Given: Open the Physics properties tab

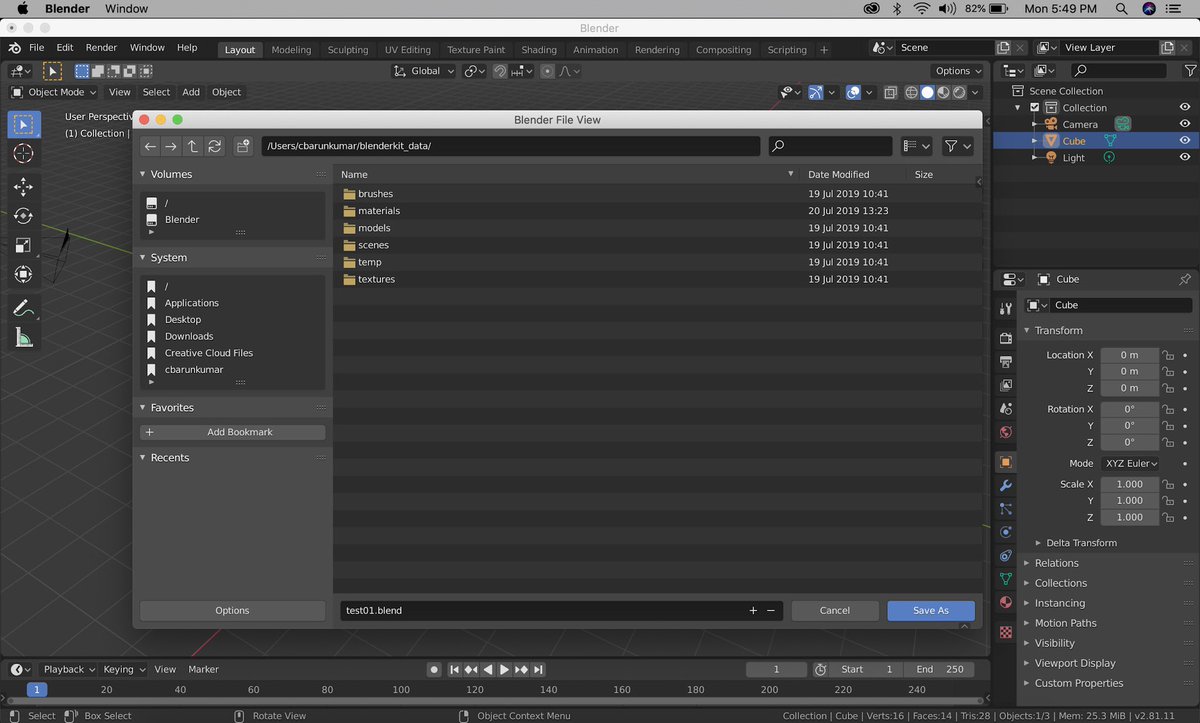Looking at the screenshot, I should [1006, 532].
